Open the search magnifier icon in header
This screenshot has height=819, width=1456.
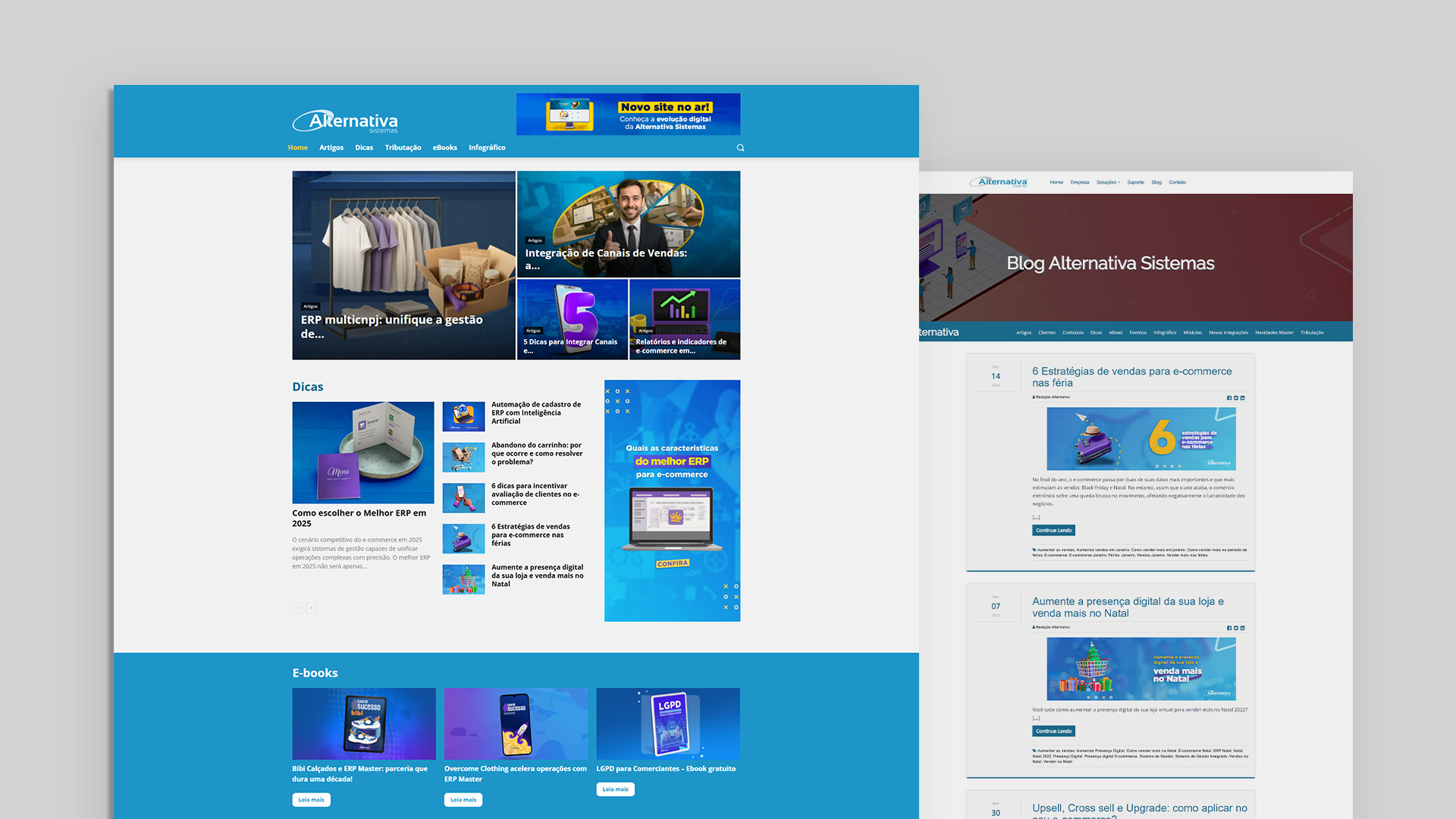tap(740, 148)
